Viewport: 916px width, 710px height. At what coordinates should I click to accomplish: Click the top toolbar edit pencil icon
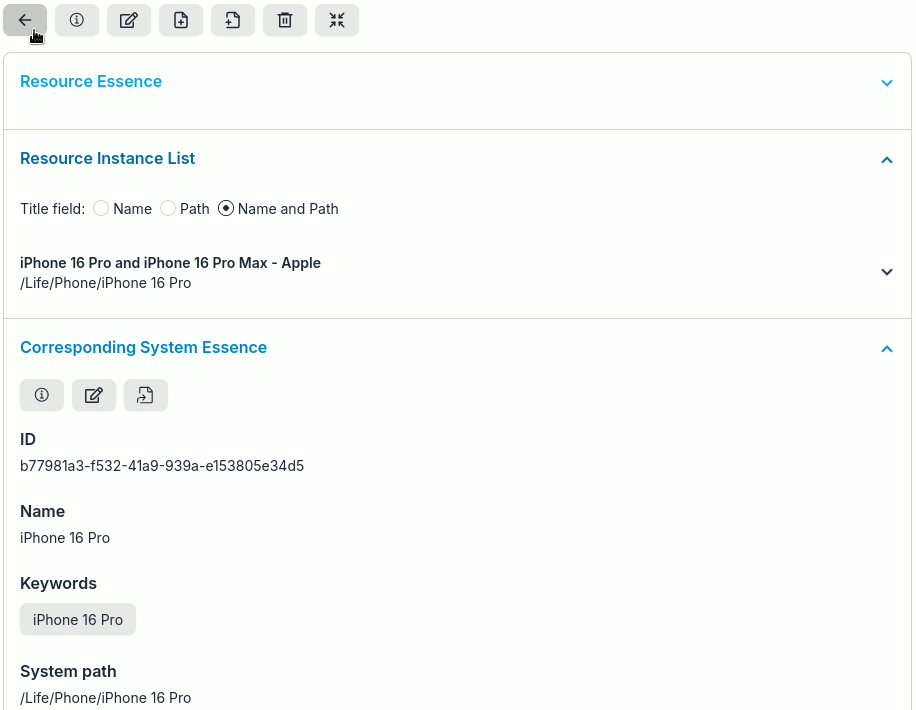129,20
